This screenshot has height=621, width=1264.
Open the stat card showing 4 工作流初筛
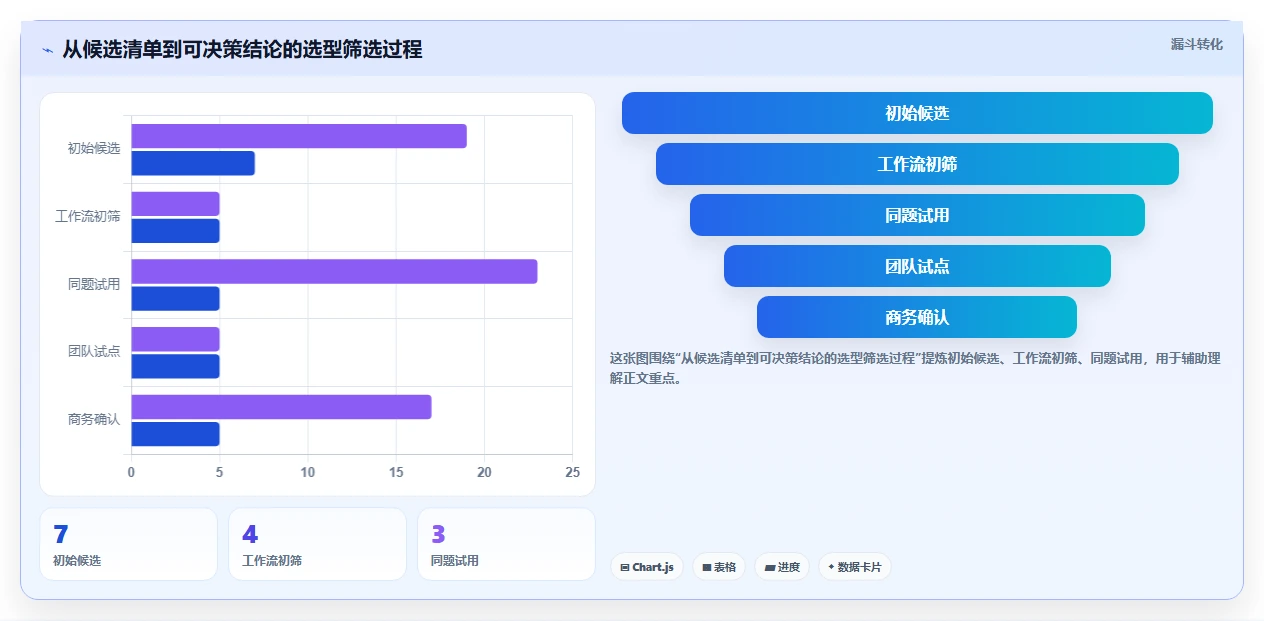pos(317,544)
